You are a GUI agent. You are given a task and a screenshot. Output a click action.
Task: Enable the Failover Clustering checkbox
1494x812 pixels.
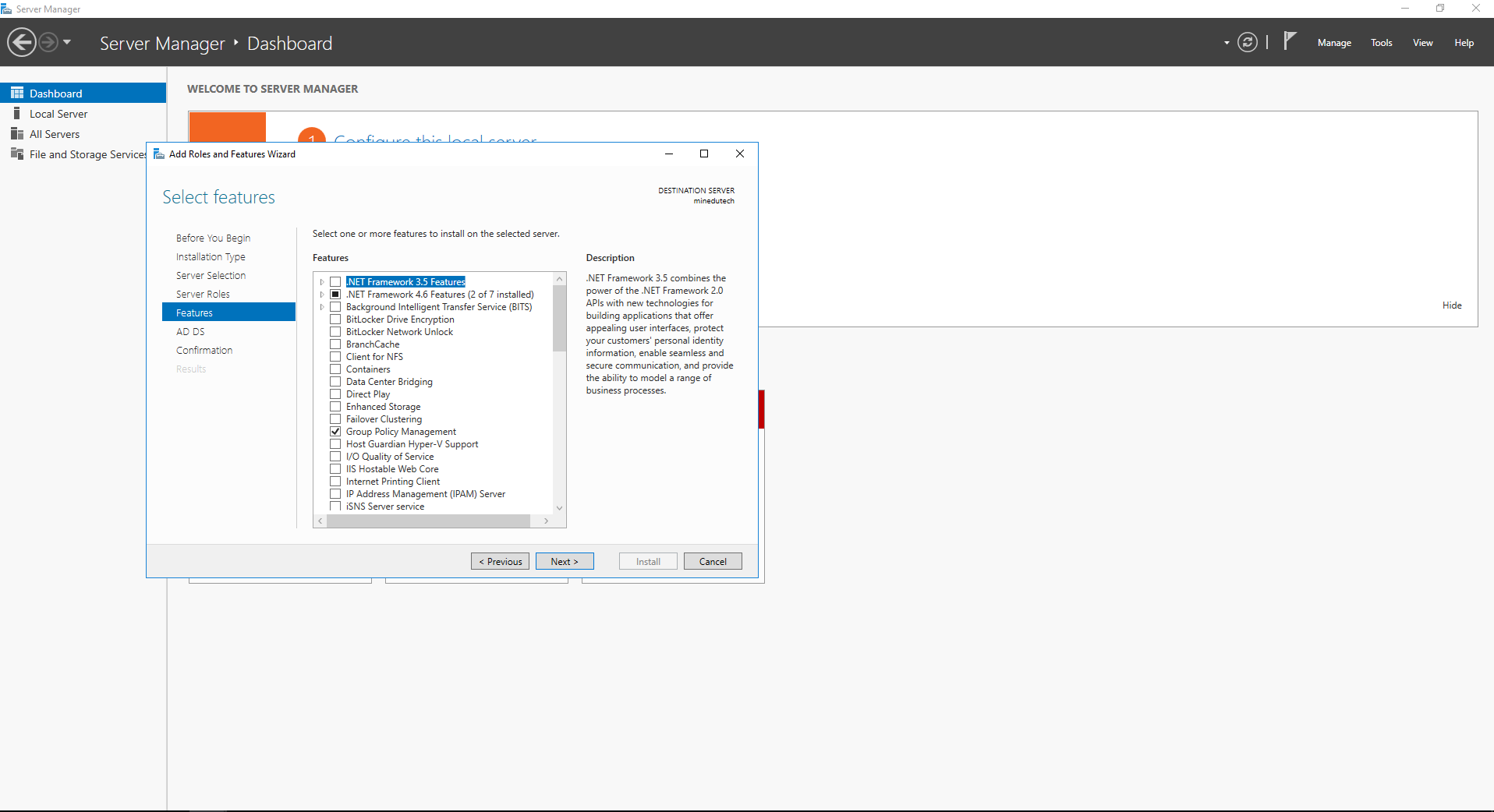click(x=335, y=419)
